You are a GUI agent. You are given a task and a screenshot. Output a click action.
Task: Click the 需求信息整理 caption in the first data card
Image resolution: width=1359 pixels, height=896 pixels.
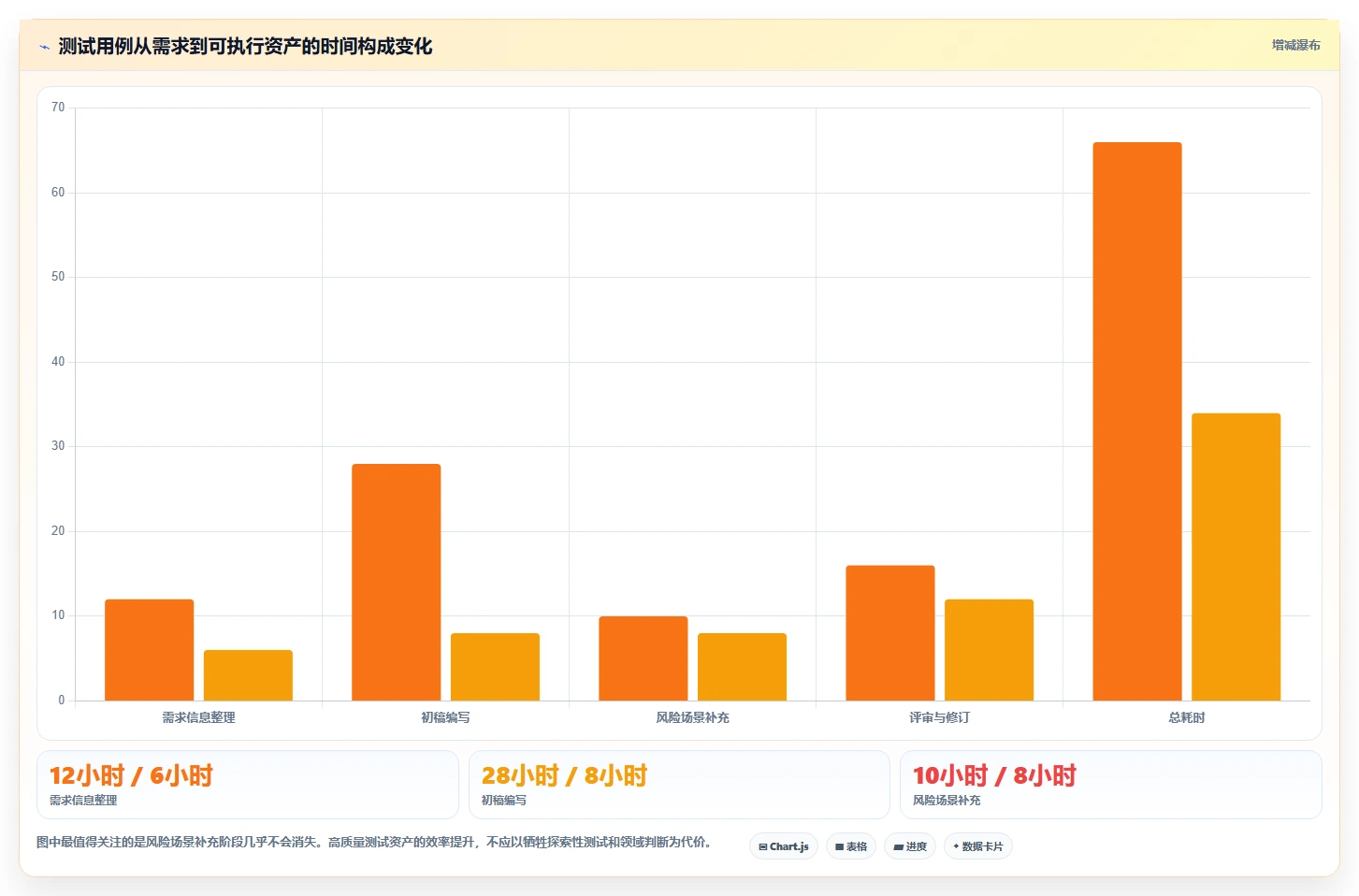click(83, 801)
